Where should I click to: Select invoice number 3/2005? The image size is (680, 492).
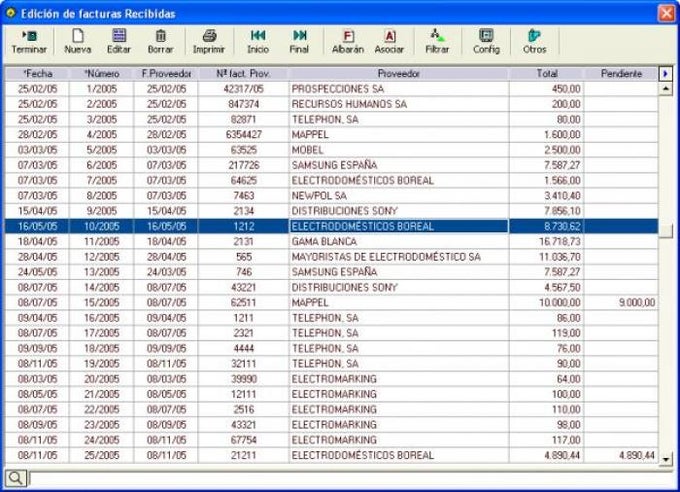(x=101, y=119)
